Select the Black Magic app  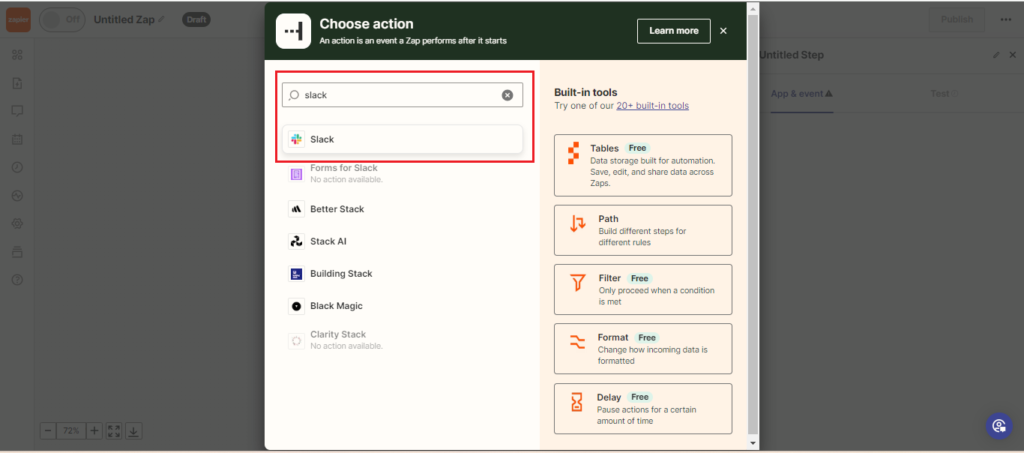coord(402,305)
